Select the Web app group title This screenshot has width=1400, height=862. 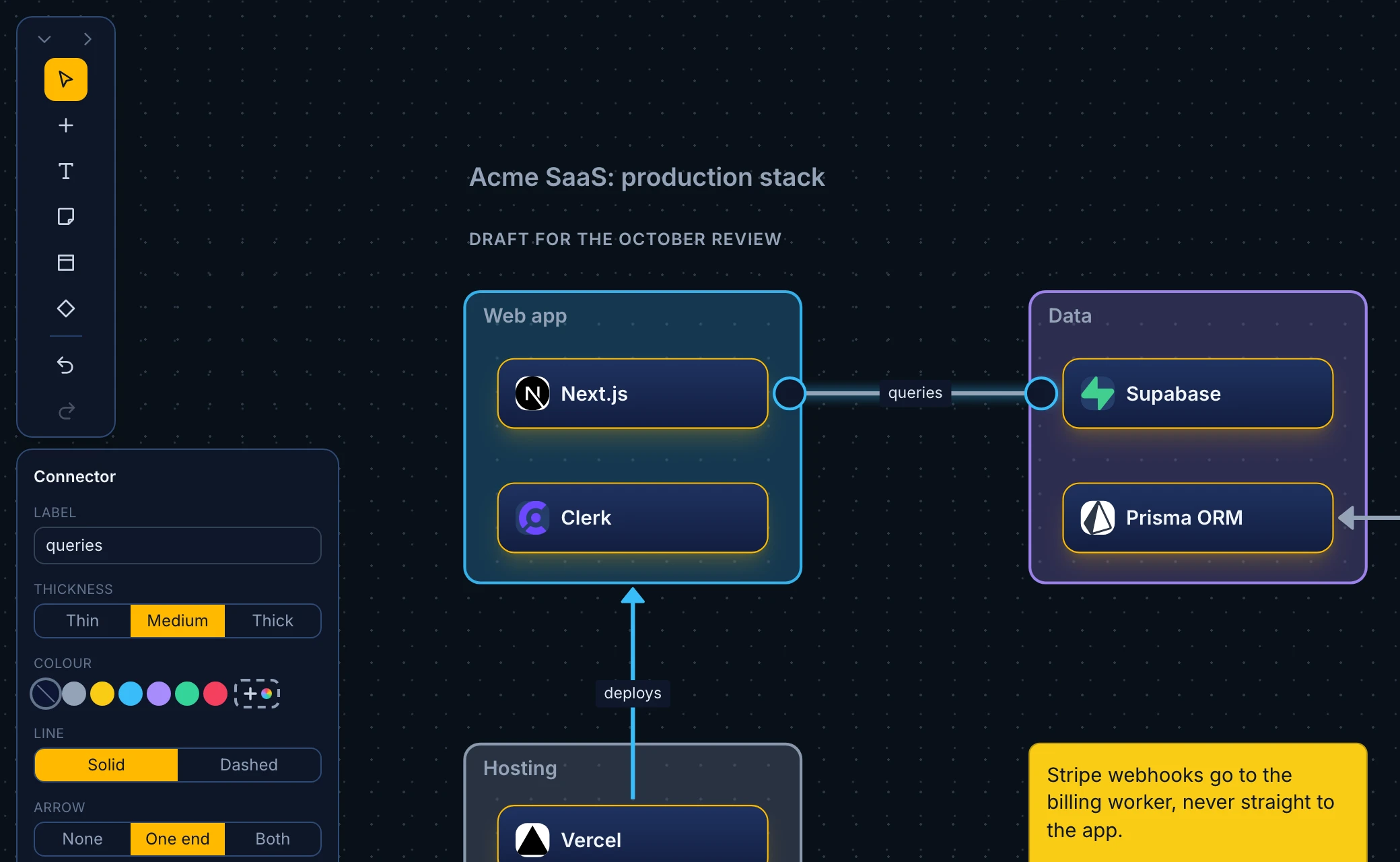pyautogui.click(x=525, y=316)
